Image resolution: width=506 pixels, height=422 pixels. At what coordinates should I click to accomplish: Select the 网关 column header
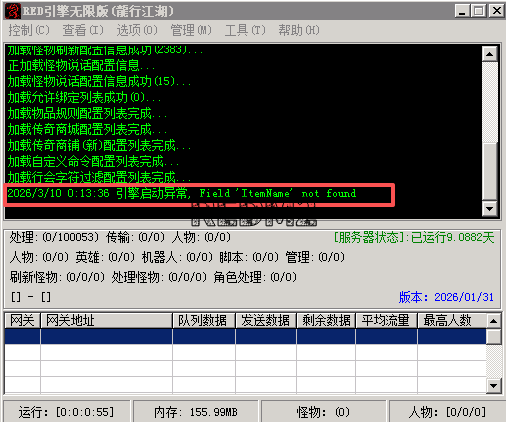[x=23, y=321]
